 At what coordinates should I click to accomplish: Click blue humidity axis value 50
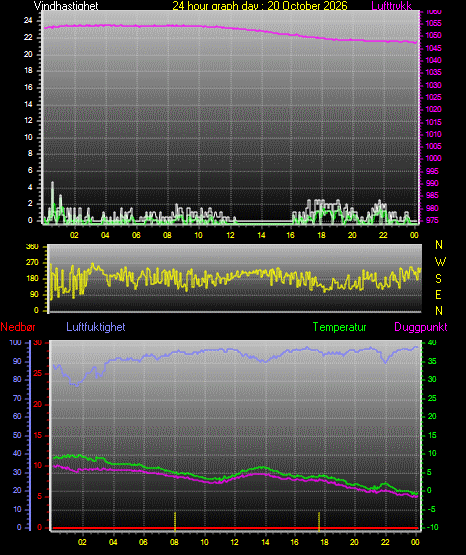click(x=17, y=435)
